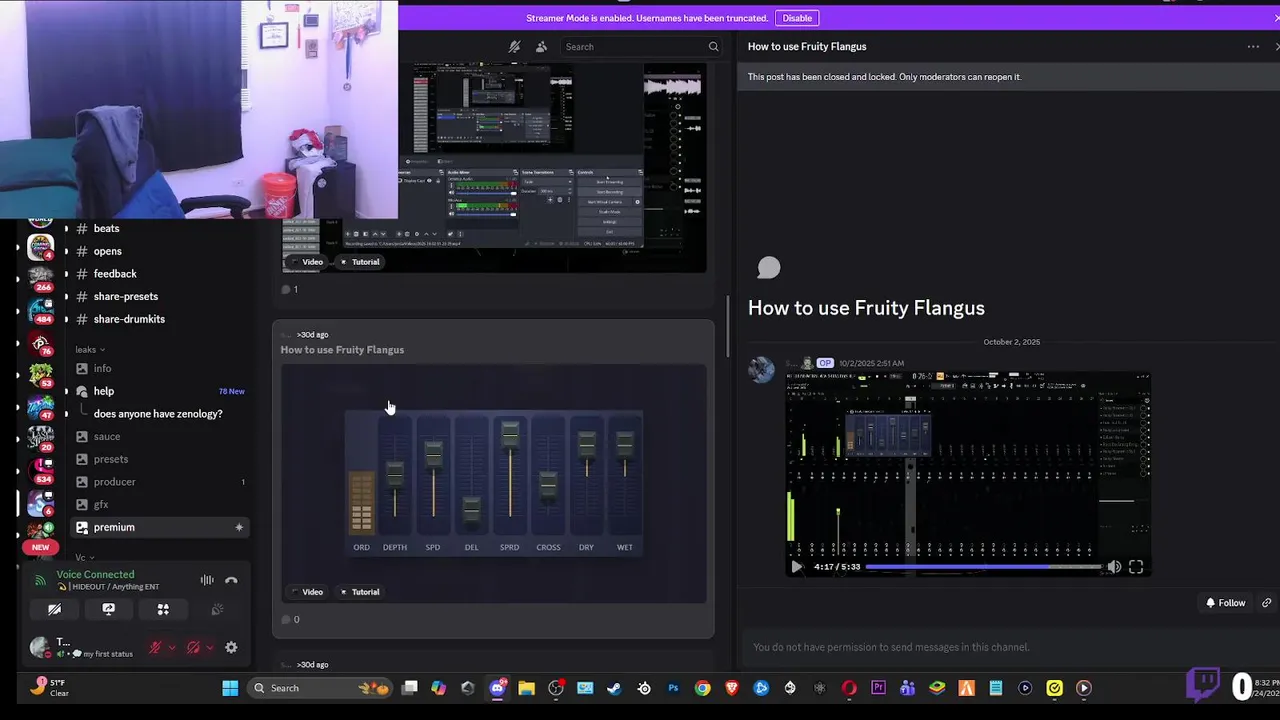Open headphone output options dropdown arrow
The image size is (1280, 720).
pos(210,648)
